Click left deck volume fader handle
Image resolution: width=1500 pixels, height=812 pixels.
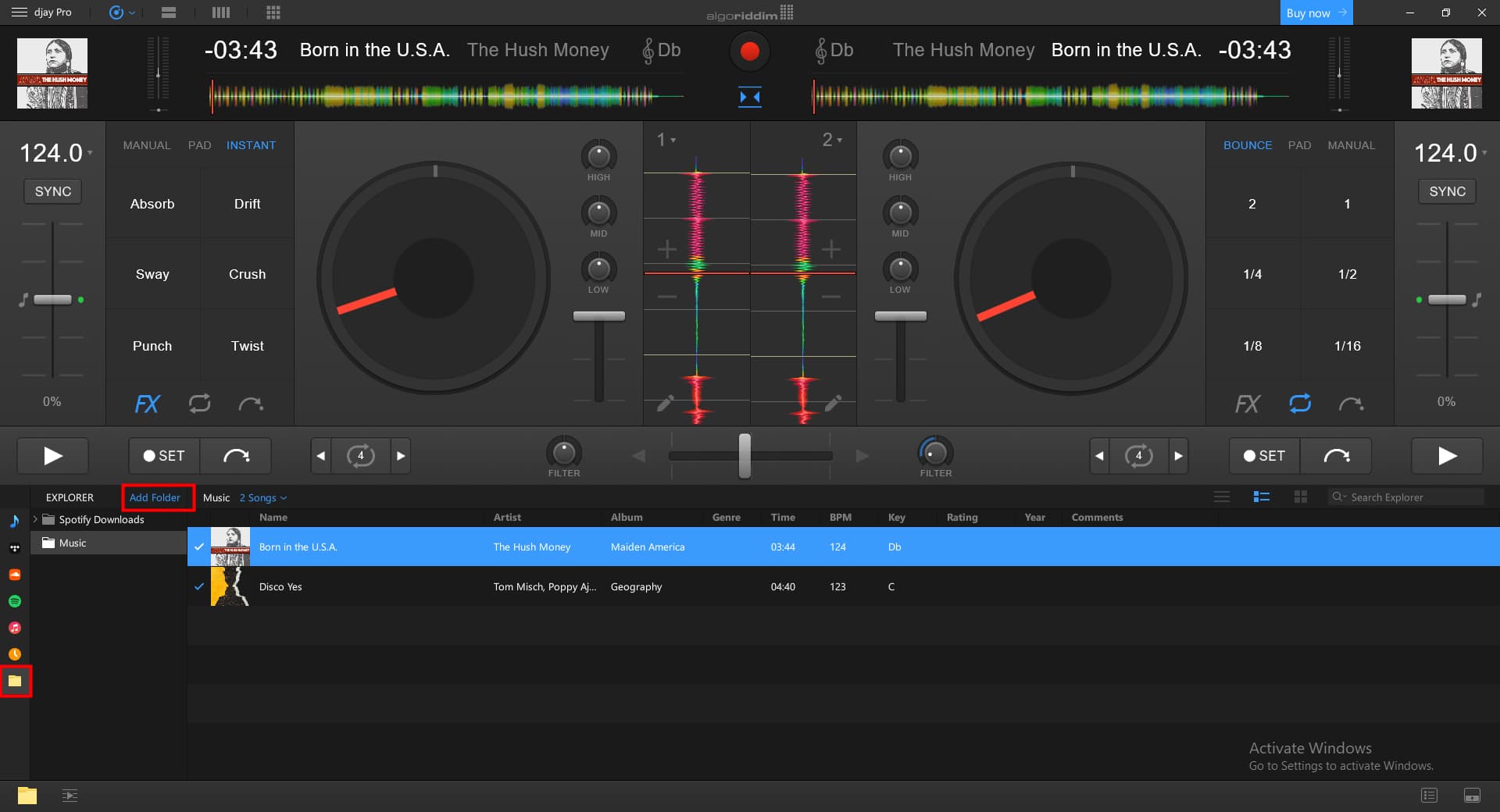599,316
